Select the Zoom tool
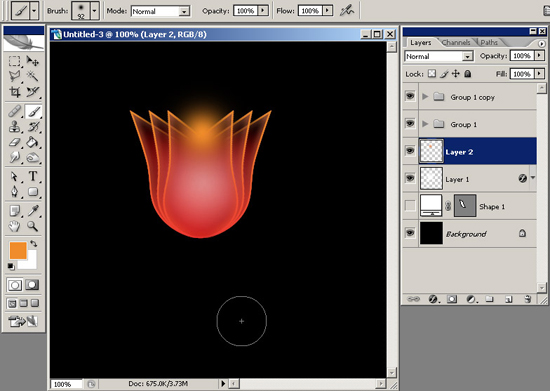This screenshot has width=550, height=391. [33, 226]
